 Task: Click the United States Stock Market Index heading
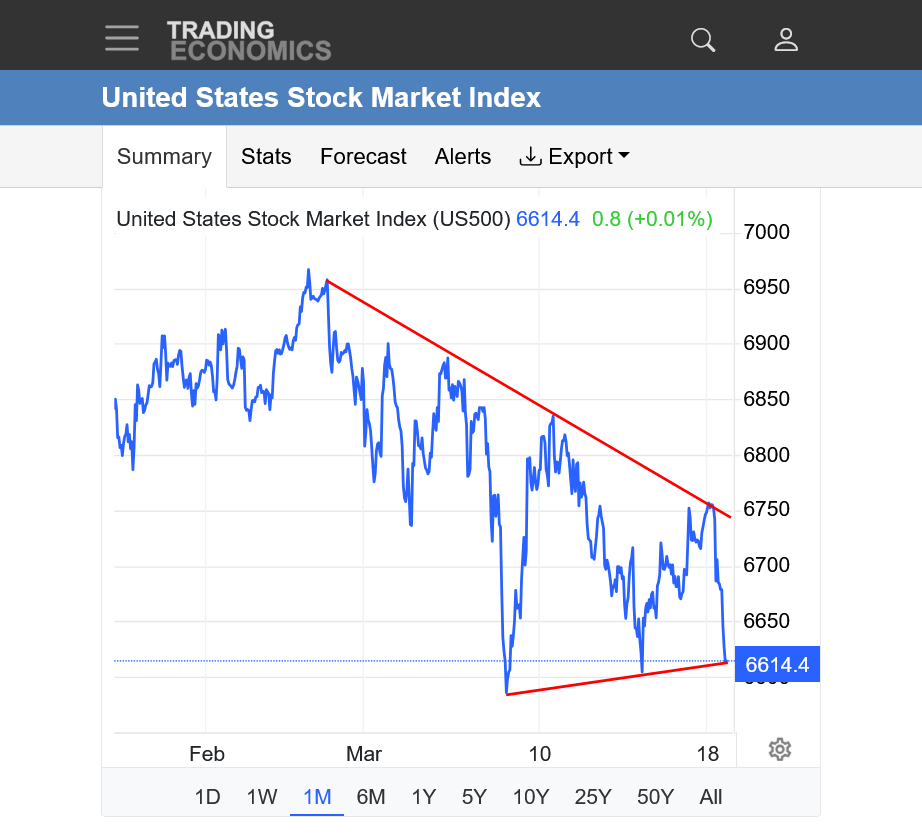pyautogui.click(x=321, y=98)
